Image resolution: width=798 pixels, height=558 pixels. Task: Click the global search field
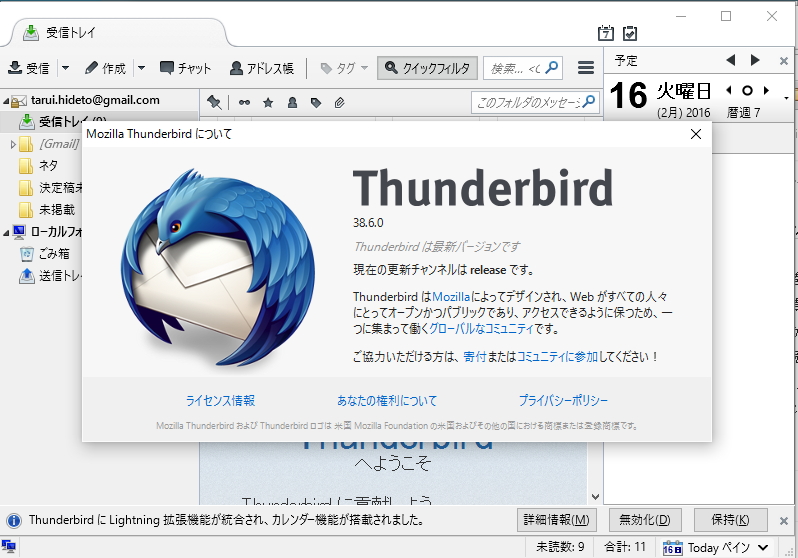[x=522, y=68]
